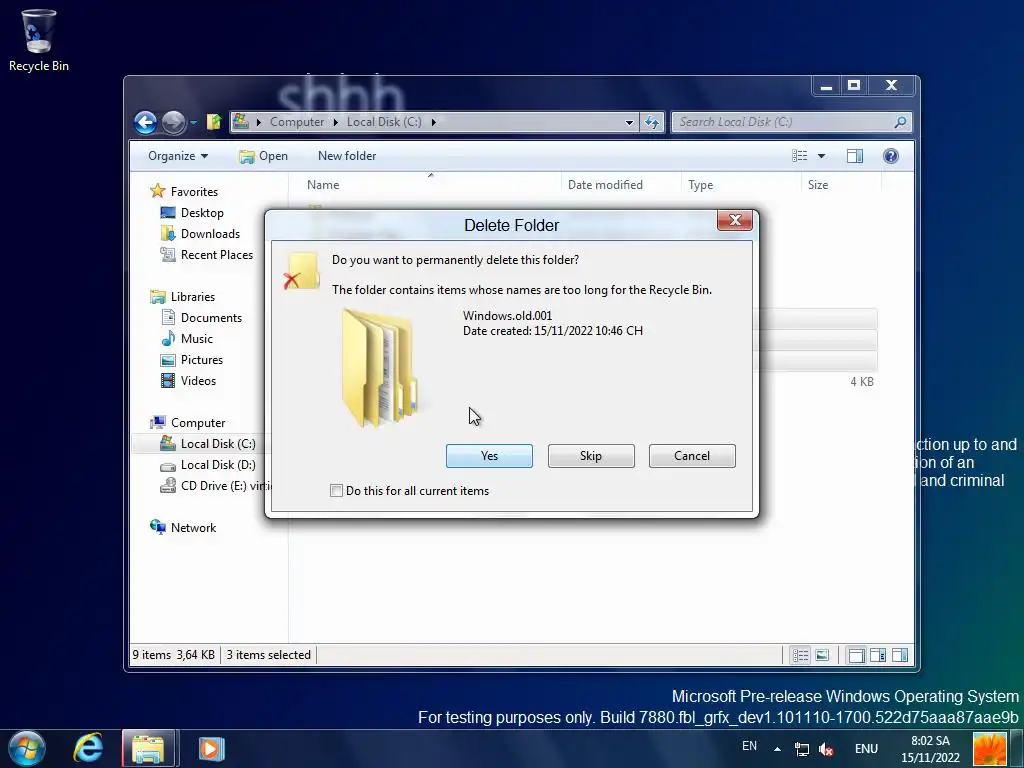Refresh the Local Disk (C:) view

tap(652, 122)
